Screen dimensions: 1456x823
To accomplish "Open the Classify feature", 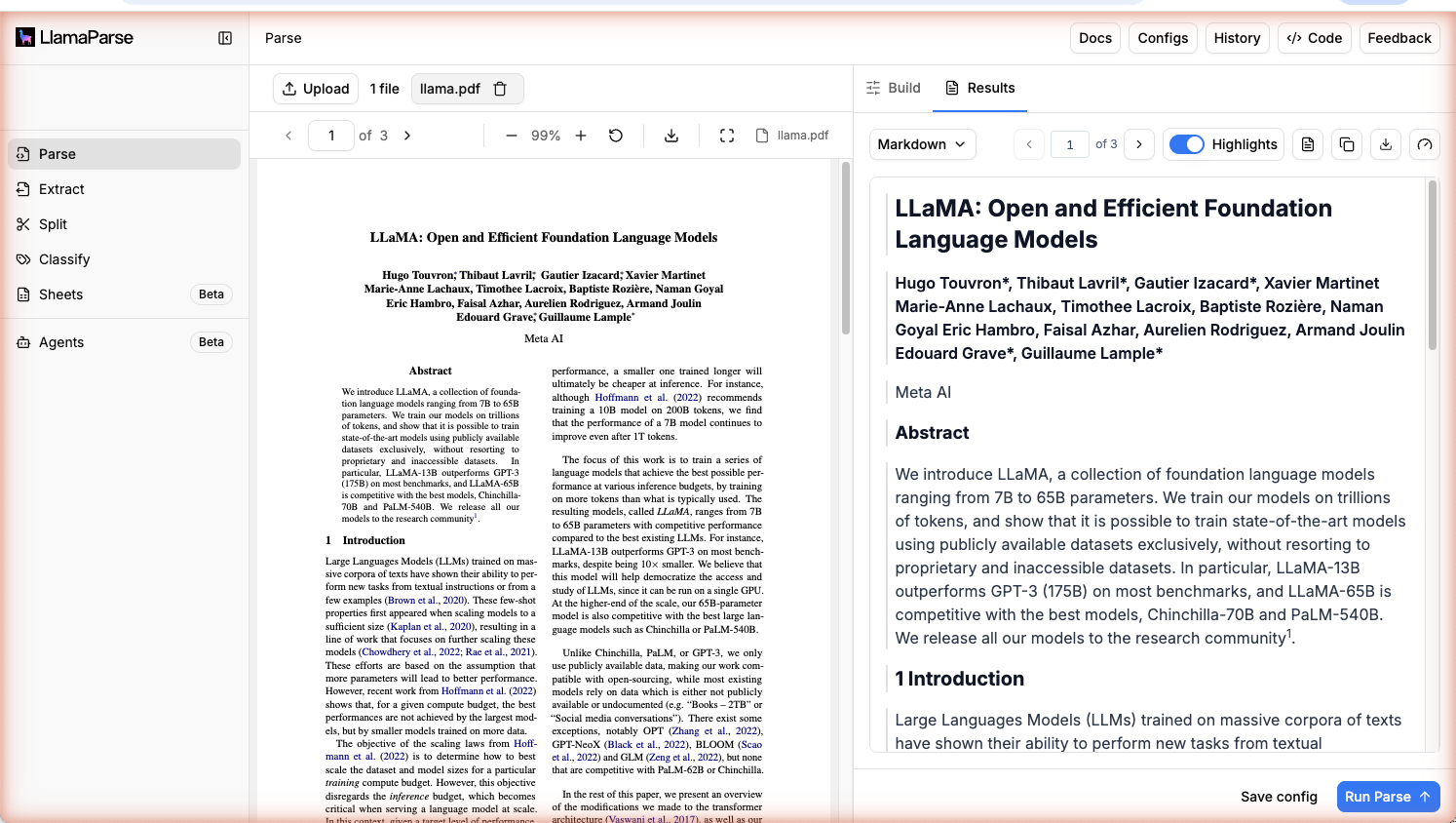I will coord(65,258).
